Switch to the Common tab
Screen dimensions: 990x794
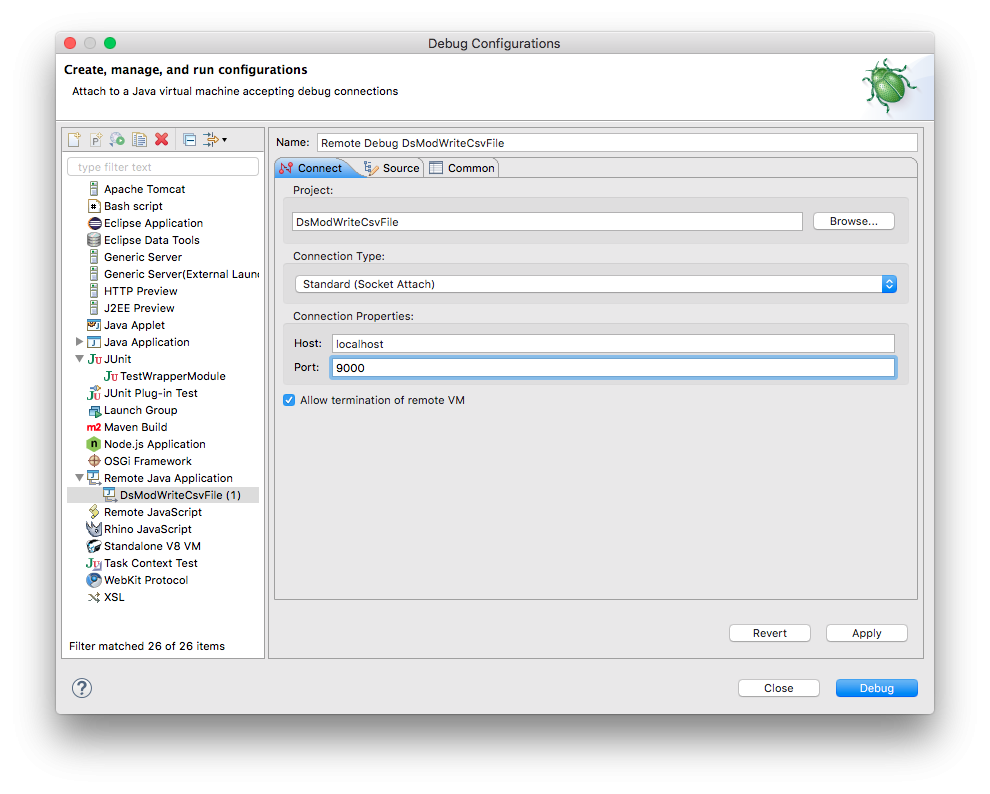(x=462, y=168)
